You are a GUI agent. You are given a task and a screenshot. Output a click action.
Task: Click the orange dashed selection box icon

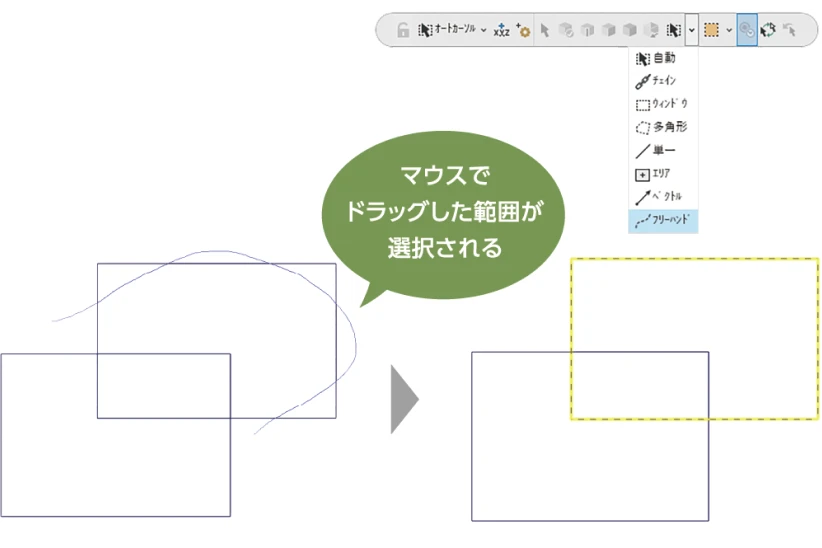[711, 30]
